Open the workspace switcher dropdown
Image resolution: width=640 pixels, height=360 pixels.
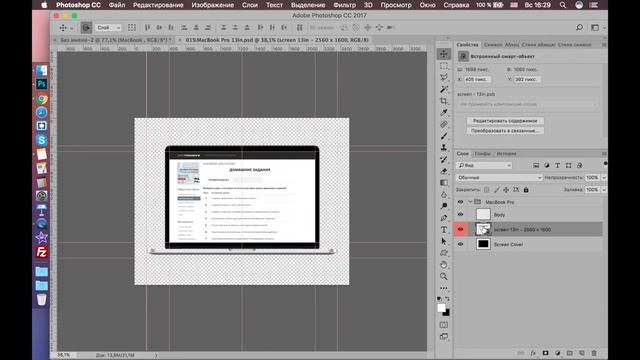(597, 28)
